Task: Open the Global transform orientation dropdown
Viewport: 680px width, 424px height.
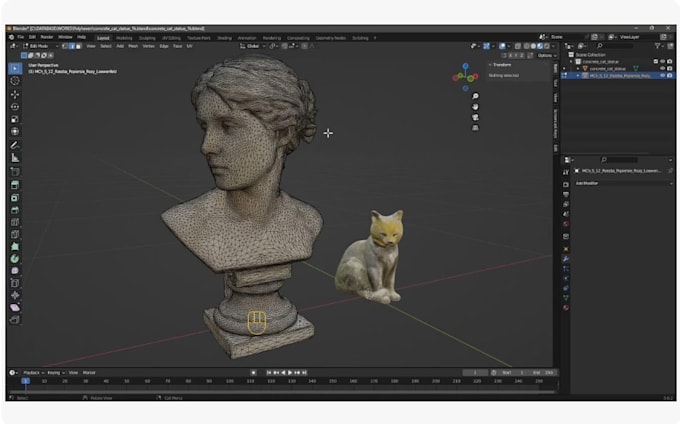Action: 253,46
